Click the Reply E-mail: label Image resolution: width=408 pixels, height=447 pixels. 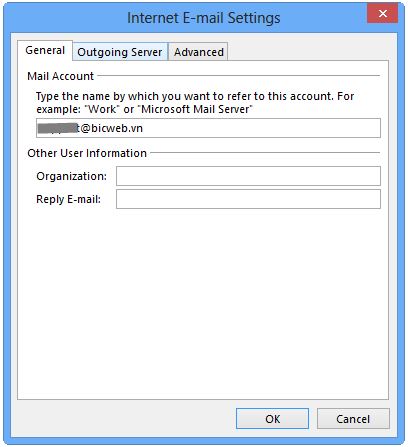click(69, 199)
